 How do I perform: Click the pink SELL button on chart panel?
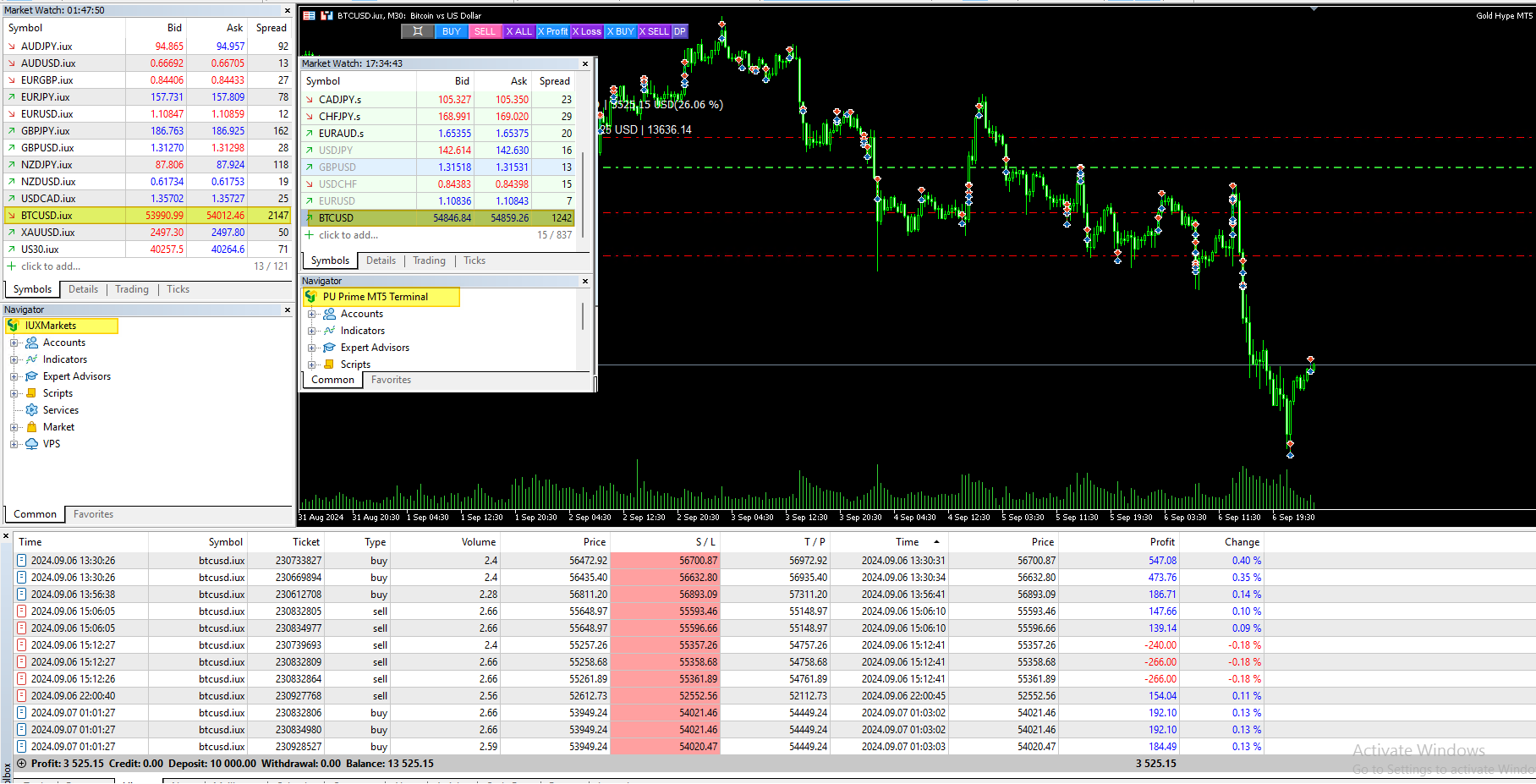(485, 31)
